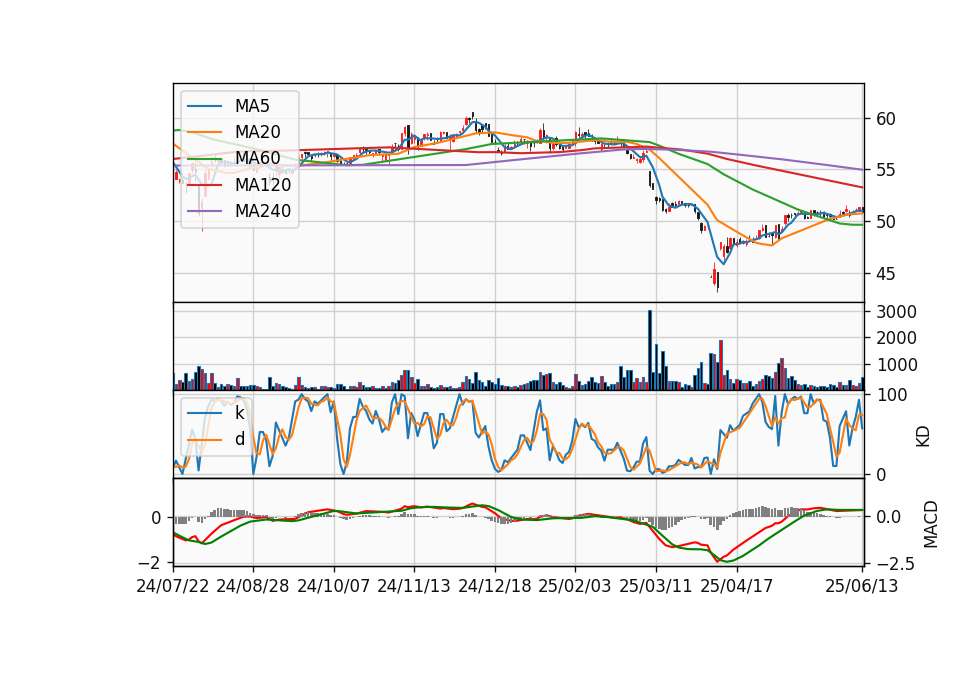Click the tallest volume bar near 25/03/11
960x690 pixels.
pos(650,350)
